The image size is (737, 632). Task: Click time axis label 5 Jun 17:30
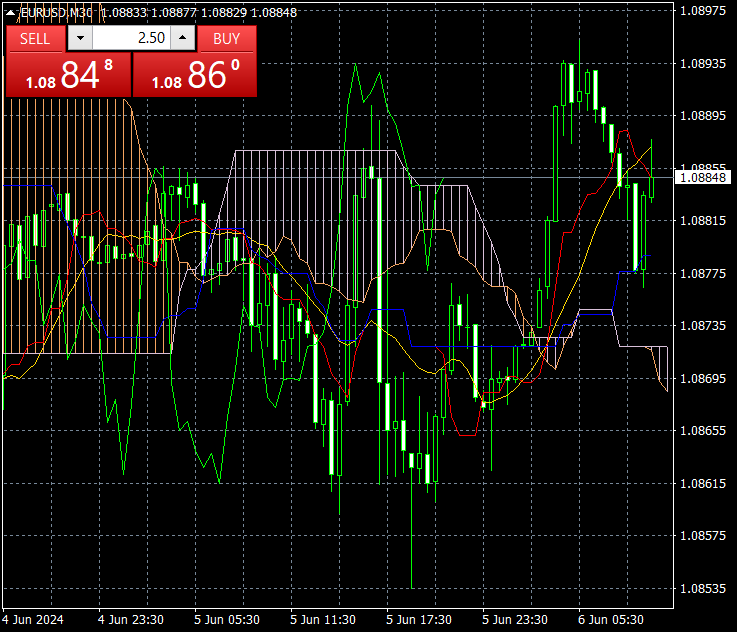click(x=419, y=620)
